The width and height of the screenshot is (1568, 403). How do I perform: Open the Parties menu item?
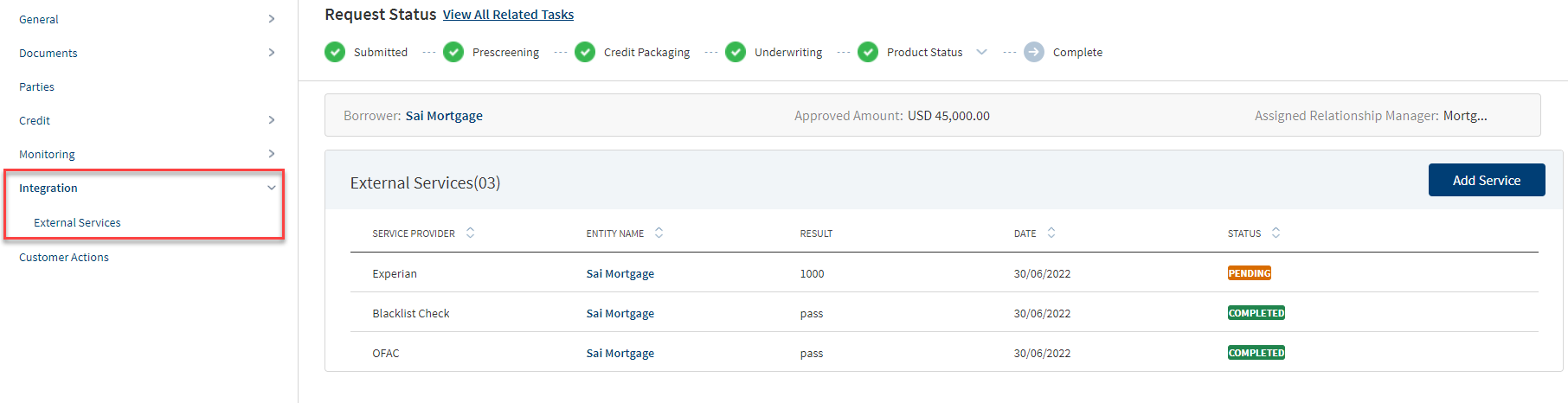[x=36, y=86]
